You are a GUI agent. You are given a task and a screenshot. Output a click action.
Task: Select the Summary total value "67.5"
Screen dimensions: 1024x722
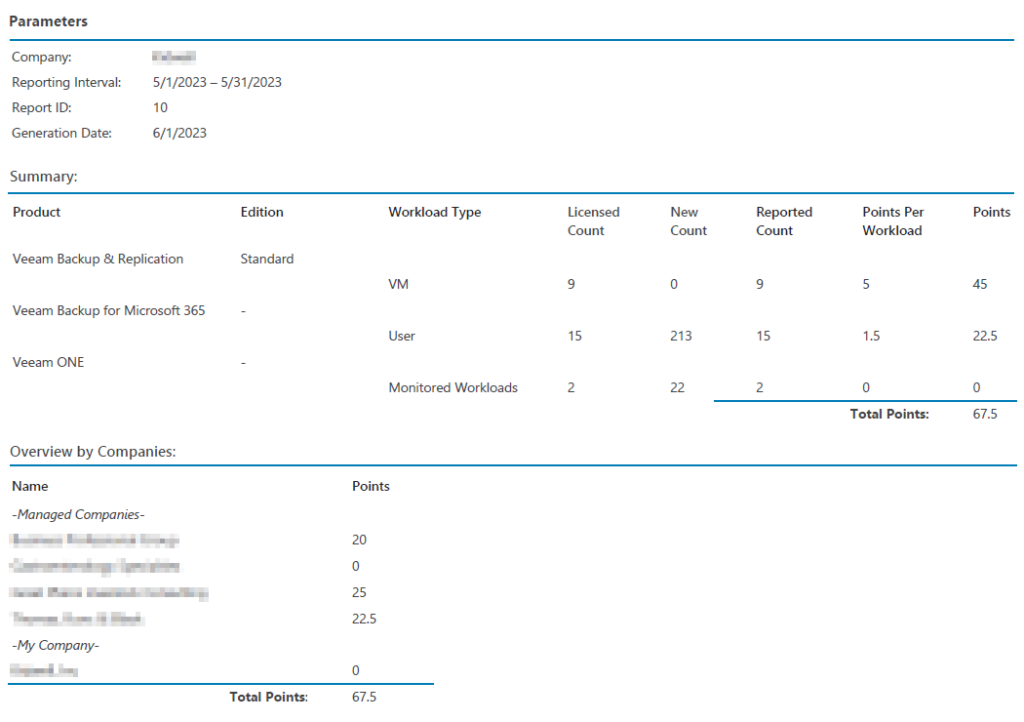(x=985, y=414)
